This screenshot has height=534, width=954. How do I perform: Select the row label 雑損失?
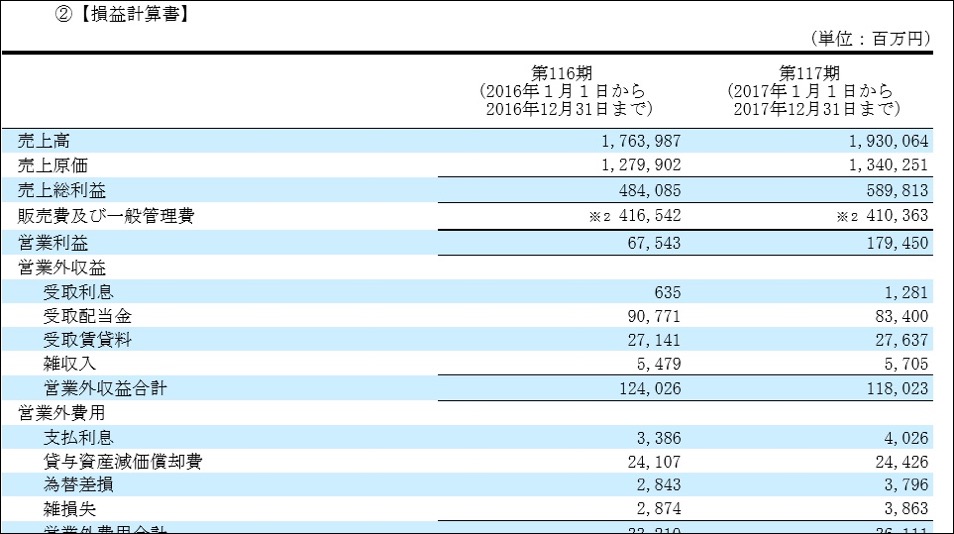pyautogui.click(x=69, y=508)
